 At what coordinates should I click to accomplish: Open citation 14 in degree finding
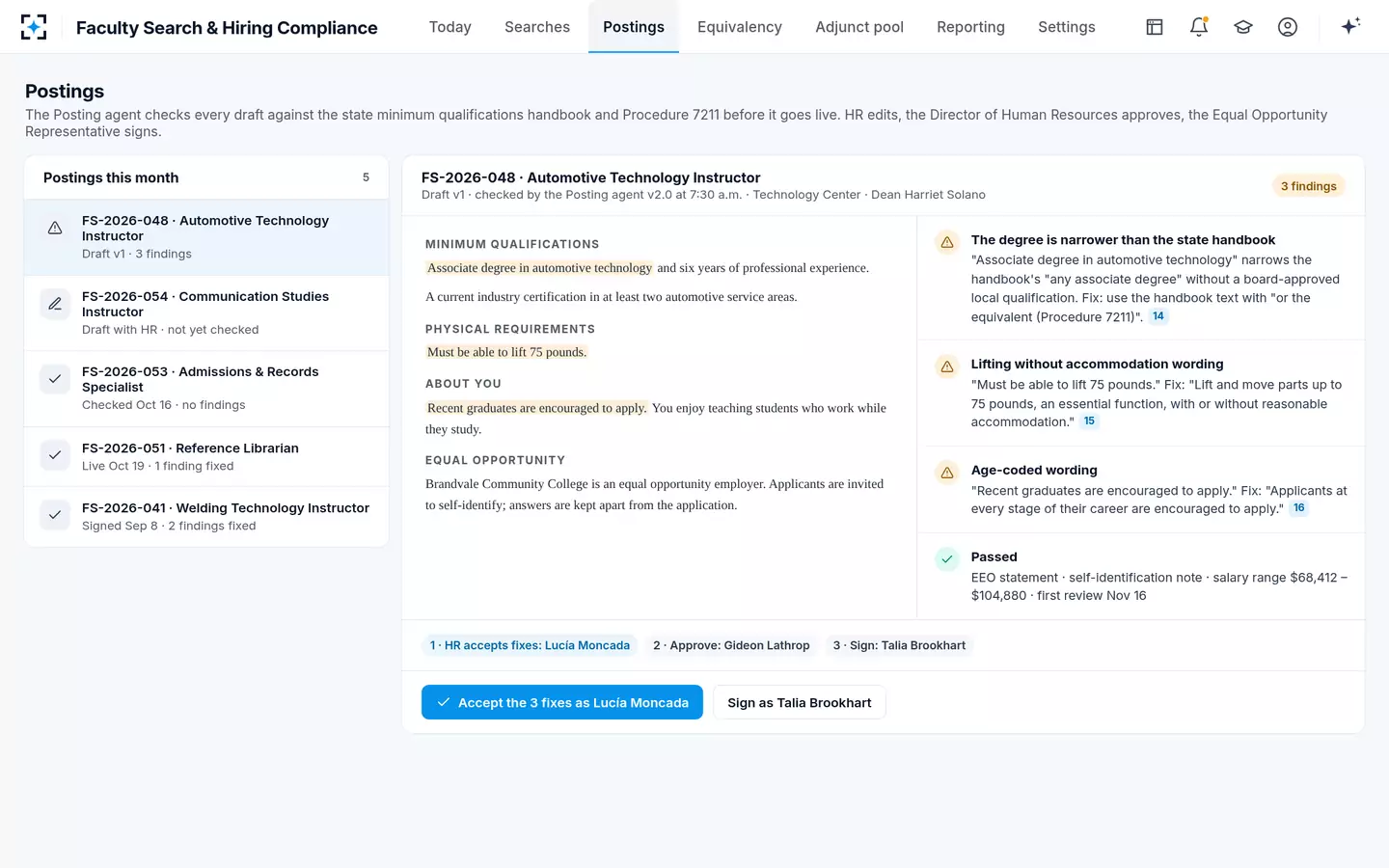1158,316
